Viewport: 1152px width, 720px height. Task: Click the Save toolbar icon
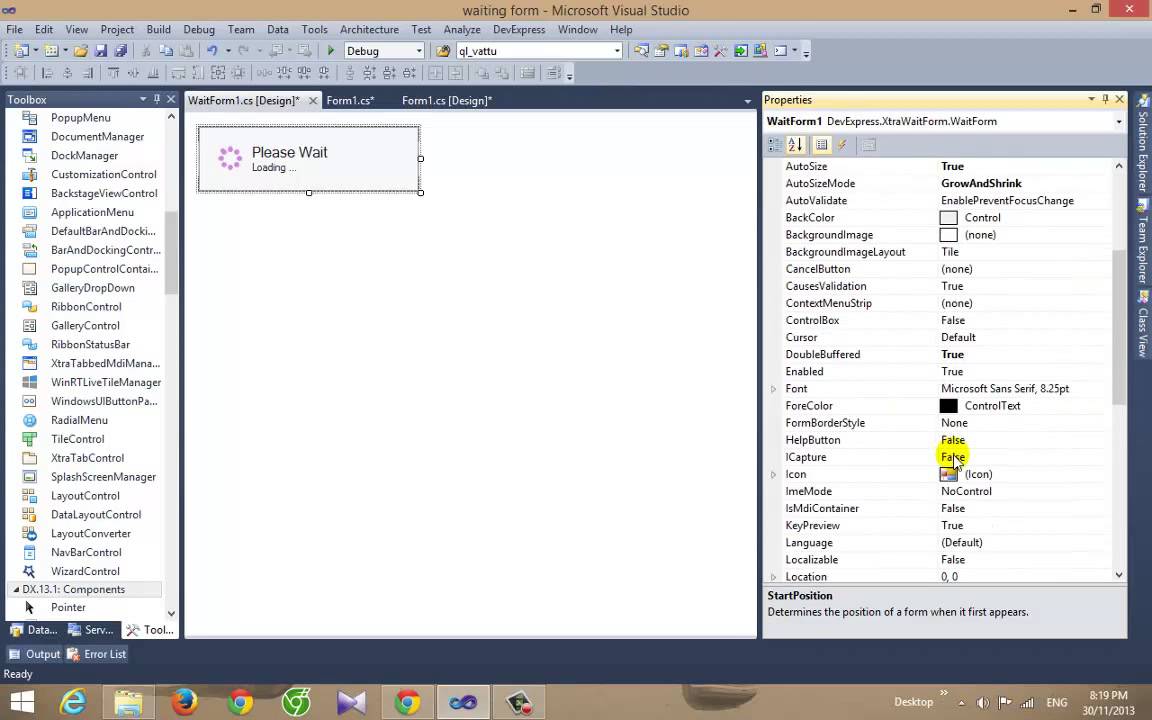click(x=101, y=51)
